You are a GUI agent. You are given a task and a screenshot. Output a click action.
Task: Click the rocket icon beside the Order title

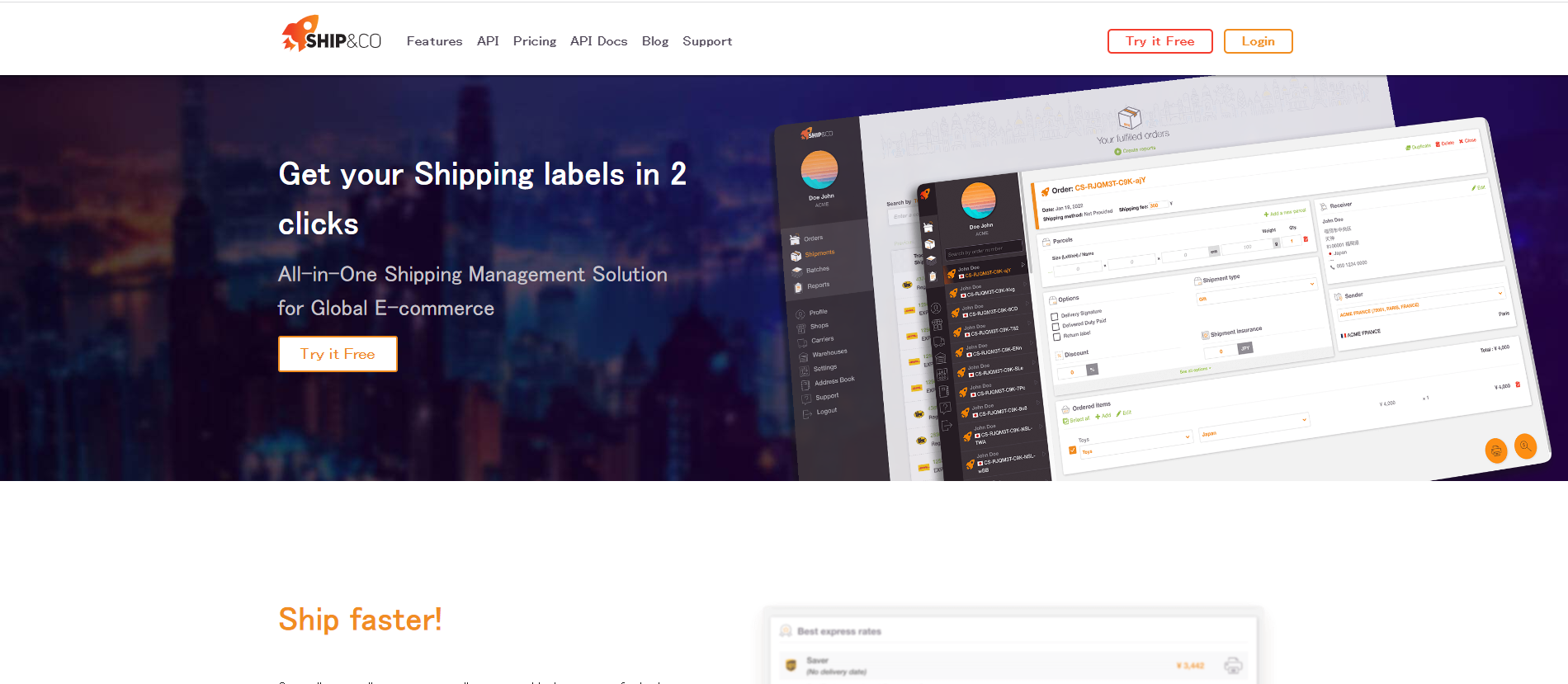pos(1045,192)
